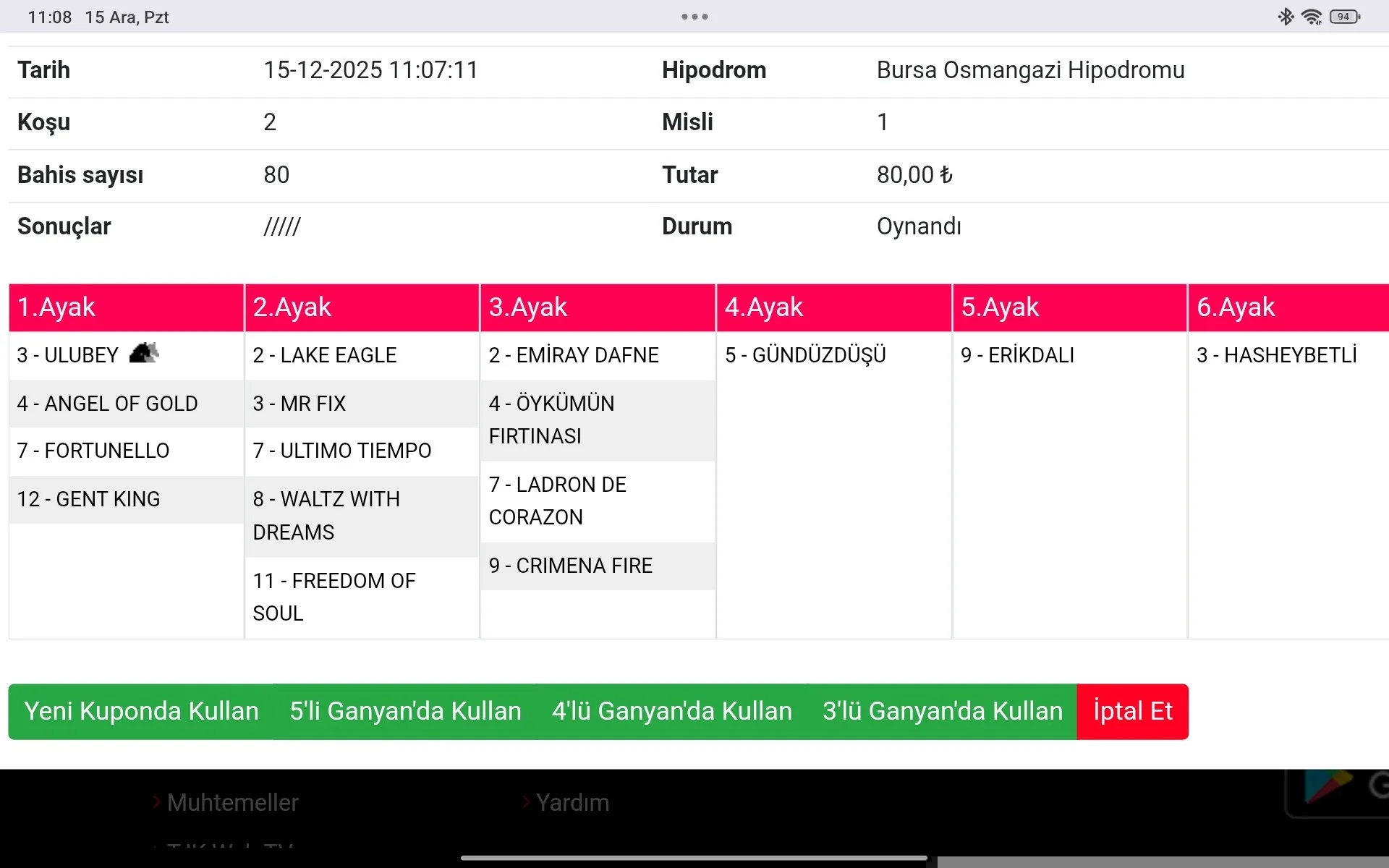Open the Yardım footer link

coord(572,802)
